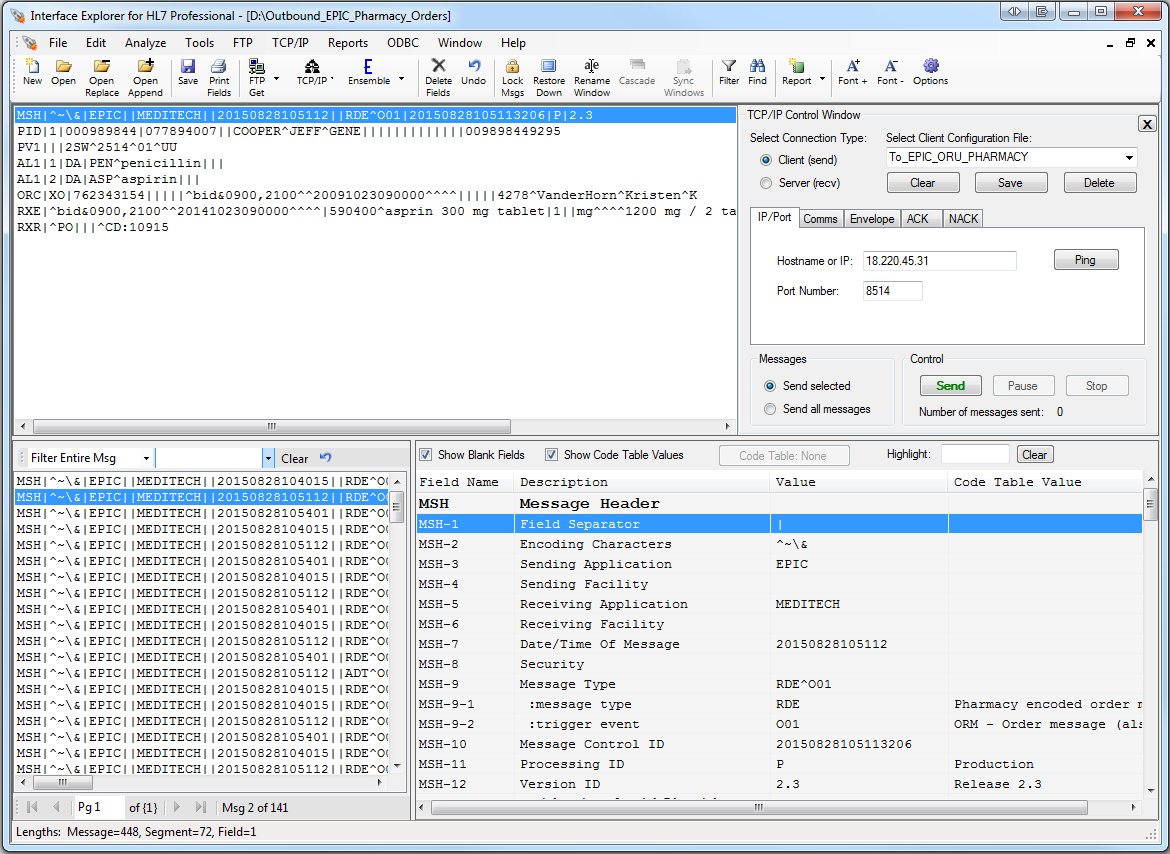This screenshot has height=854, width=1170.
Task: Open the filter value combo box arrow
Action: tap(268, 458)
